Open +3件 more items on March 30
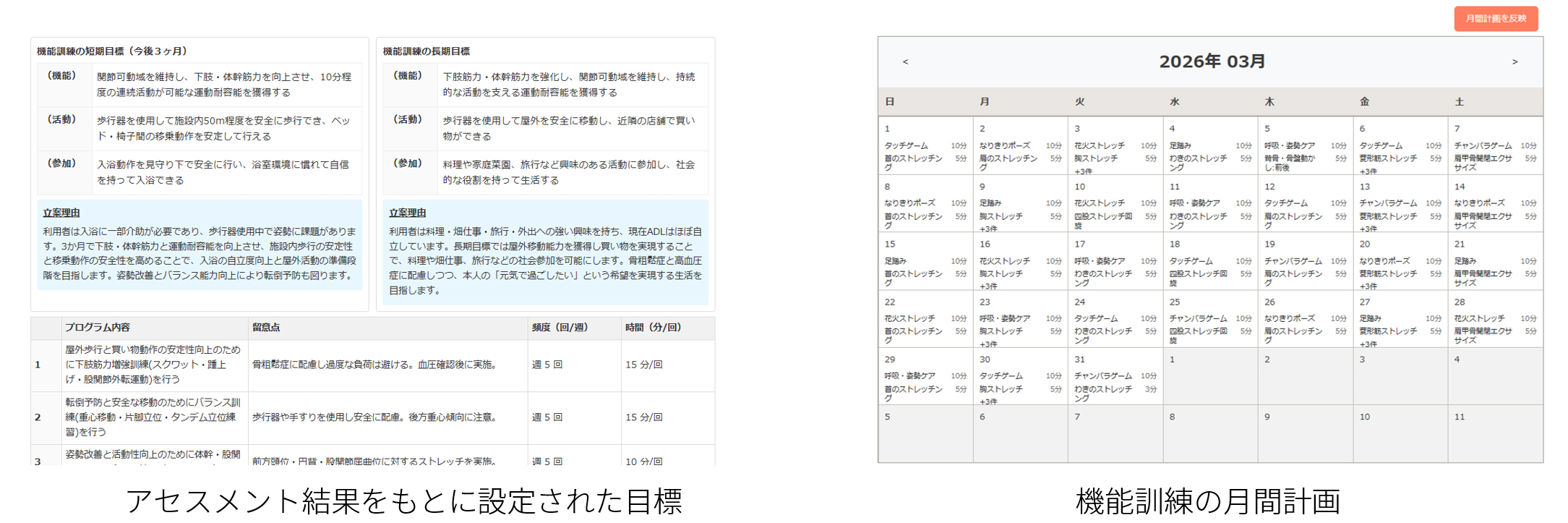Screen dimensions: 1568x523 click(x=988, y=401)
